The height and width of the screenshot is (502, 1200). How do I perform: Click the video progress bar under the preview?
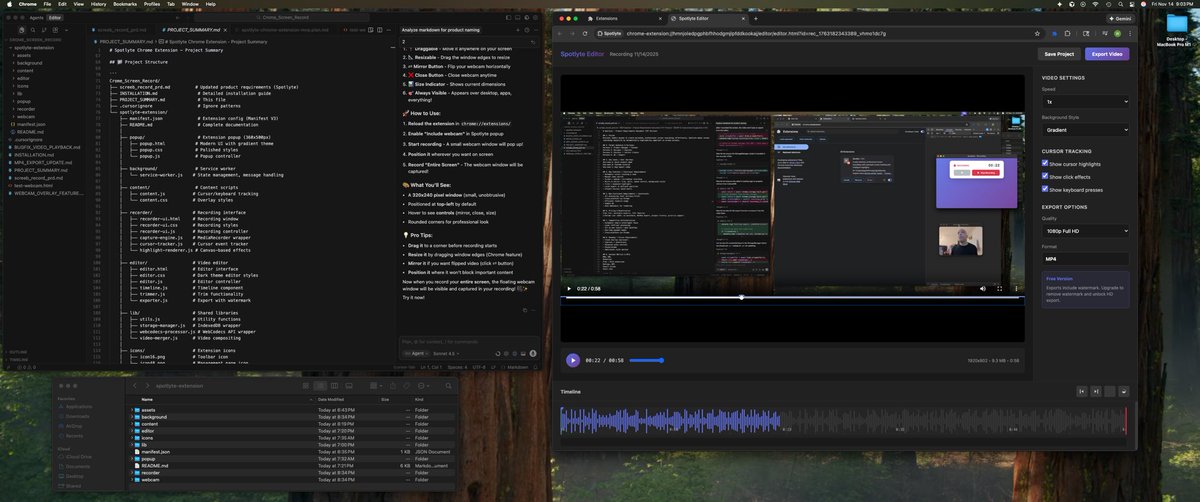(x=792, y=297)
